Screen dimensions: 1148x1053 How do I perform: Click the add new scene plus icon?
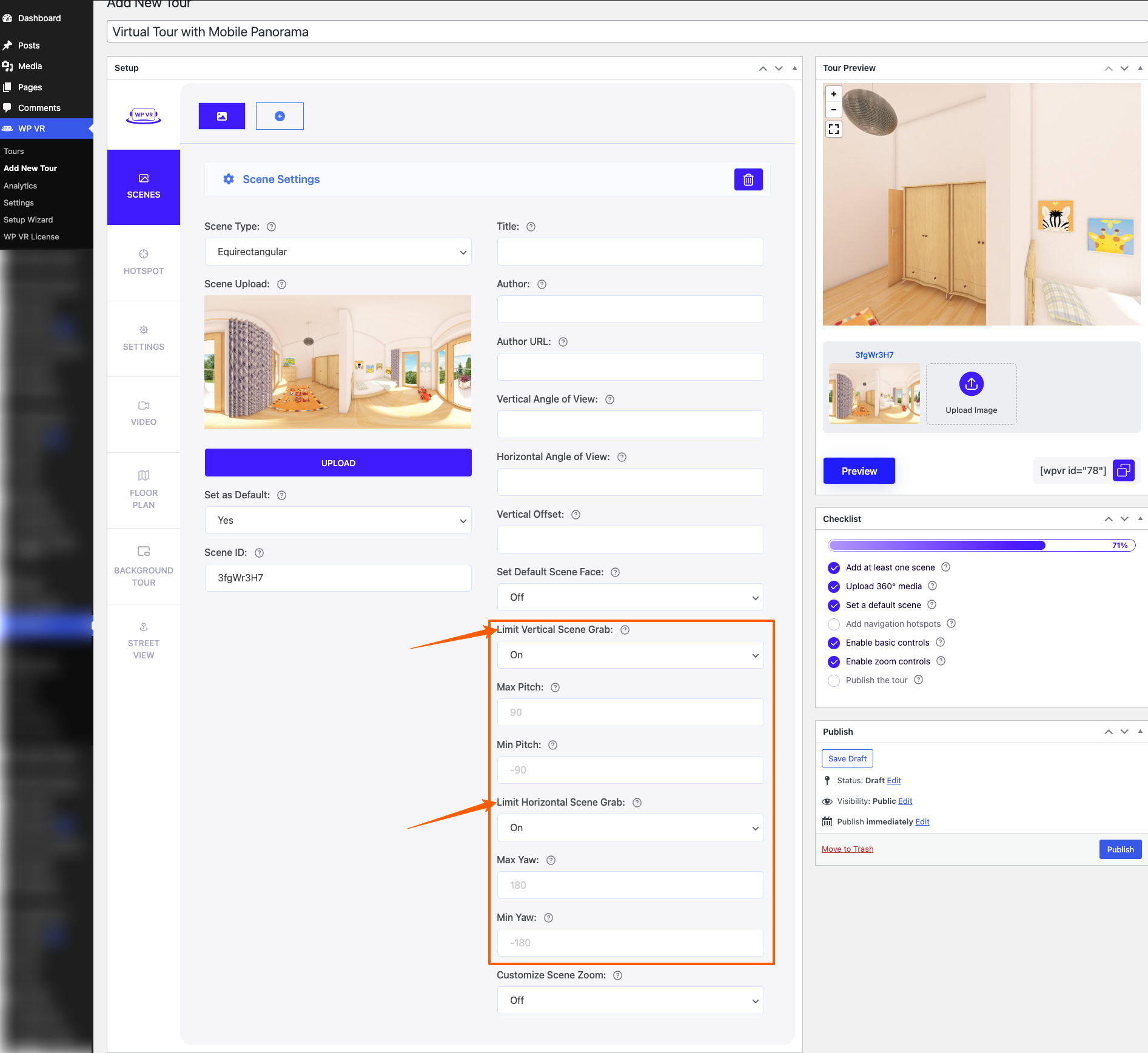(280, 116)
